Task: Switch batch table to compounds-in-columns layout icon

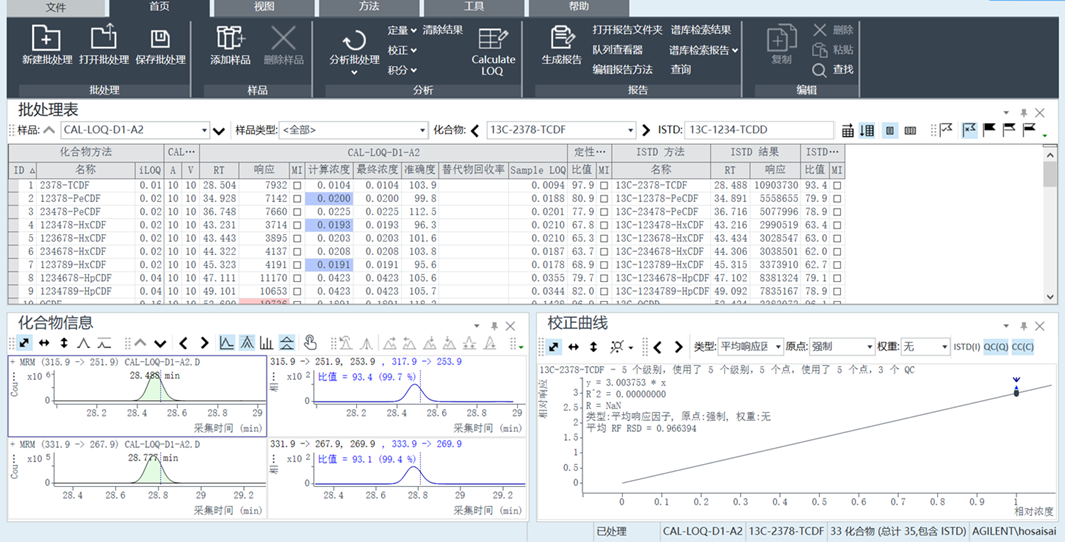Action: click(x=848, y=130)
